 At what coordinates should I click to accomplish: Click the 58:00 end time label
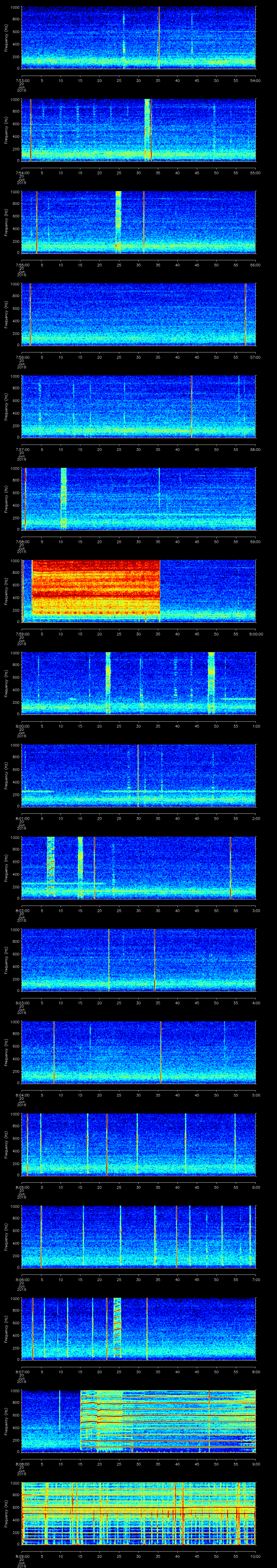tap(256, 449)
